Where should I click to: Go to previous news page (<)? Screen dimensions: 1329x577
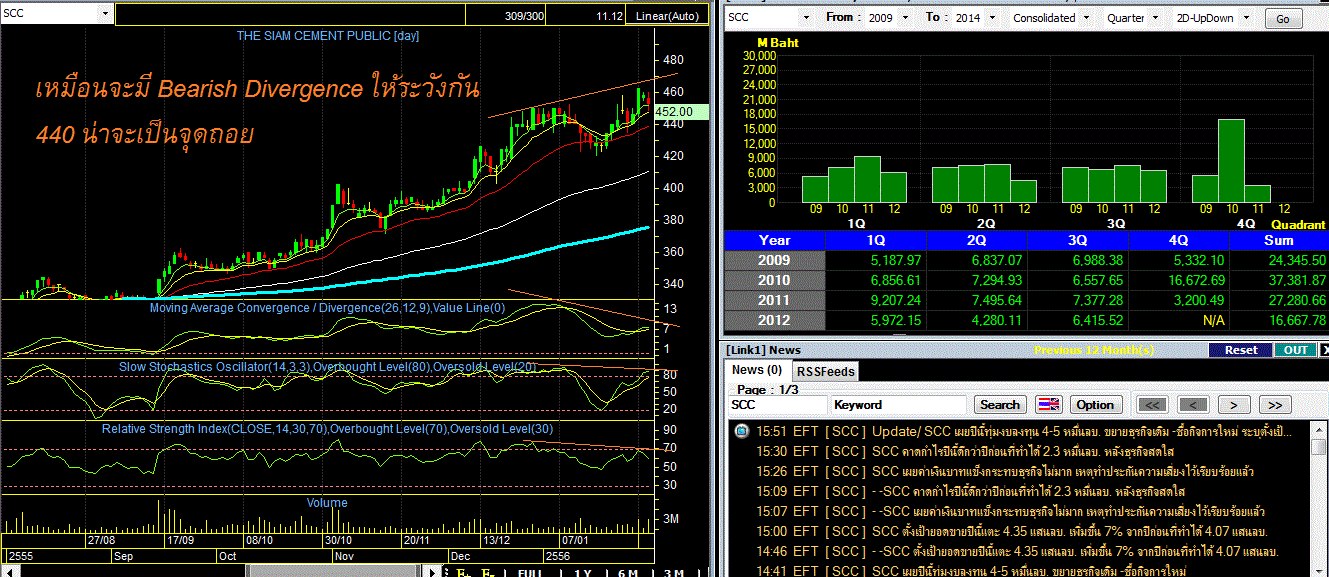tap(1193, 405)
